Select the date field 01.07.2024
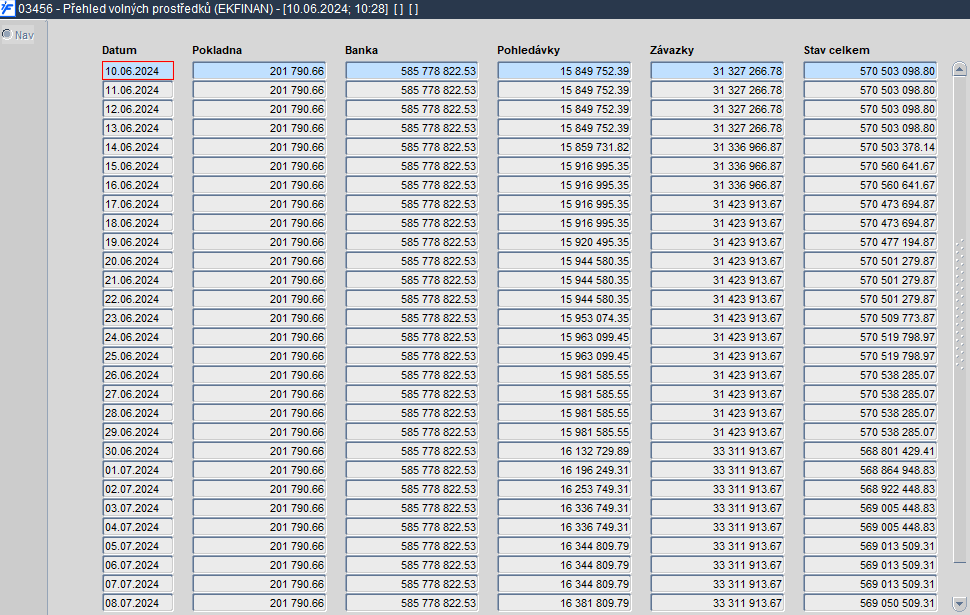 (x=138, y=470)
